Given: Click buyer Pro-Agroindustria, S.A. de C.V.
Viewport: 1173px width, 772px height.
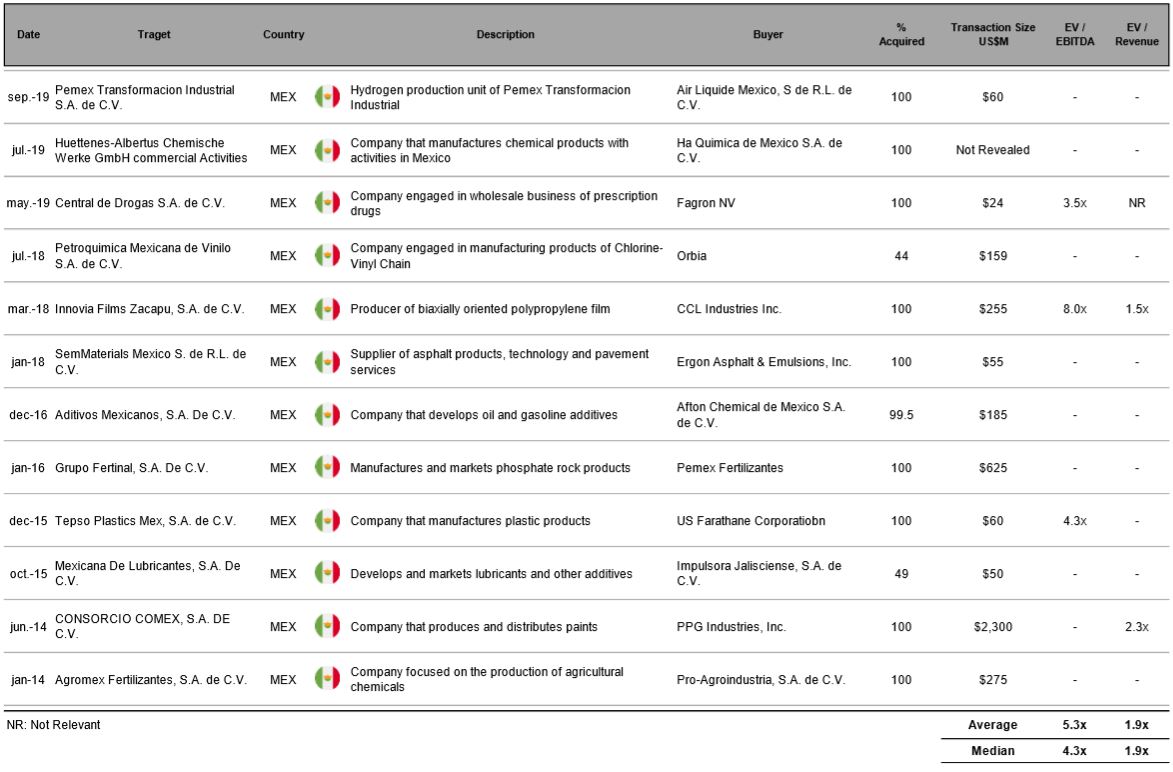Looking at the screenshot, I should click(761, 679).
